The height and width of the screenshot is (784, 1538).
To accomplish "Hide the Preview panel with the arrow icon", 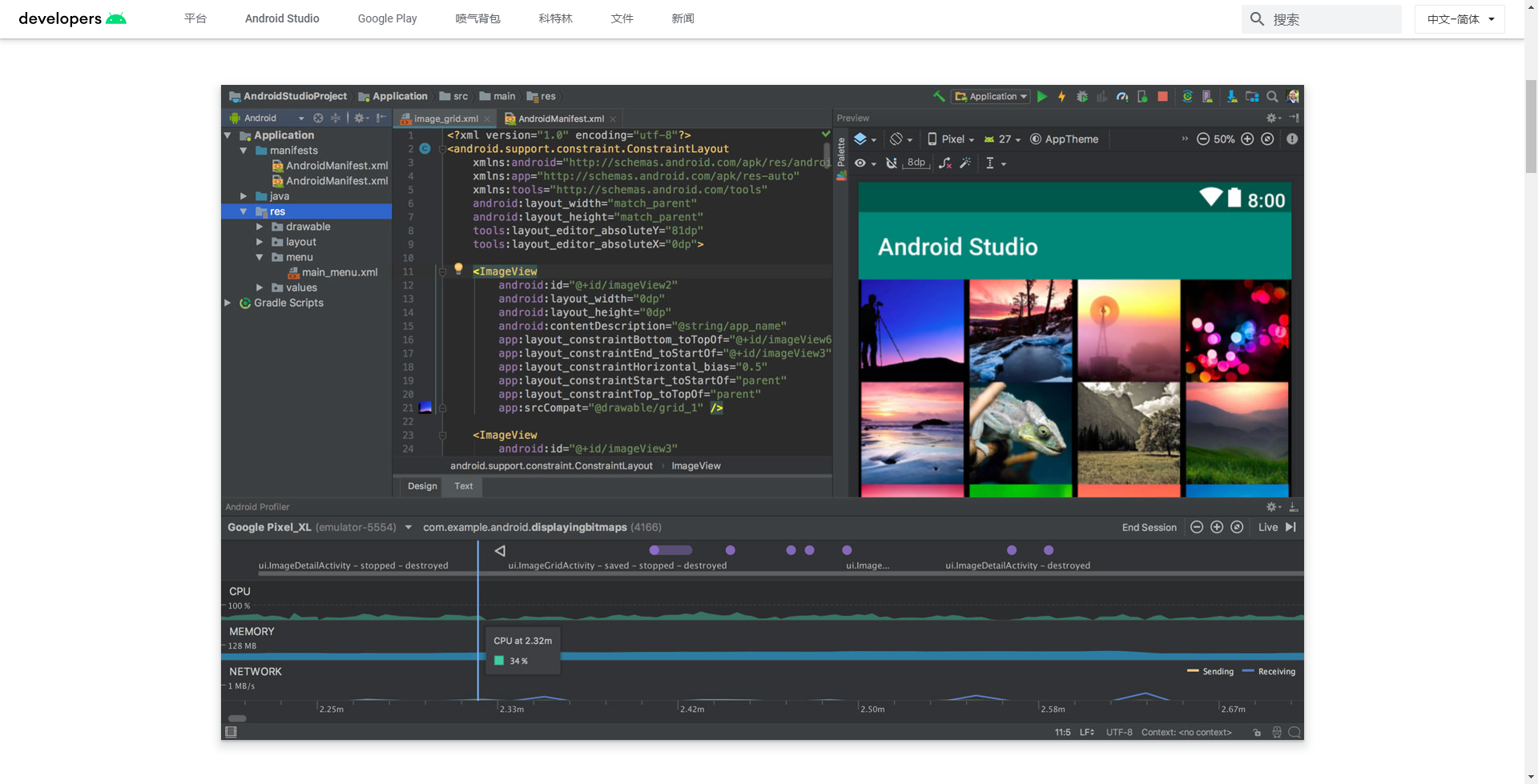I will pos(1294,118).
